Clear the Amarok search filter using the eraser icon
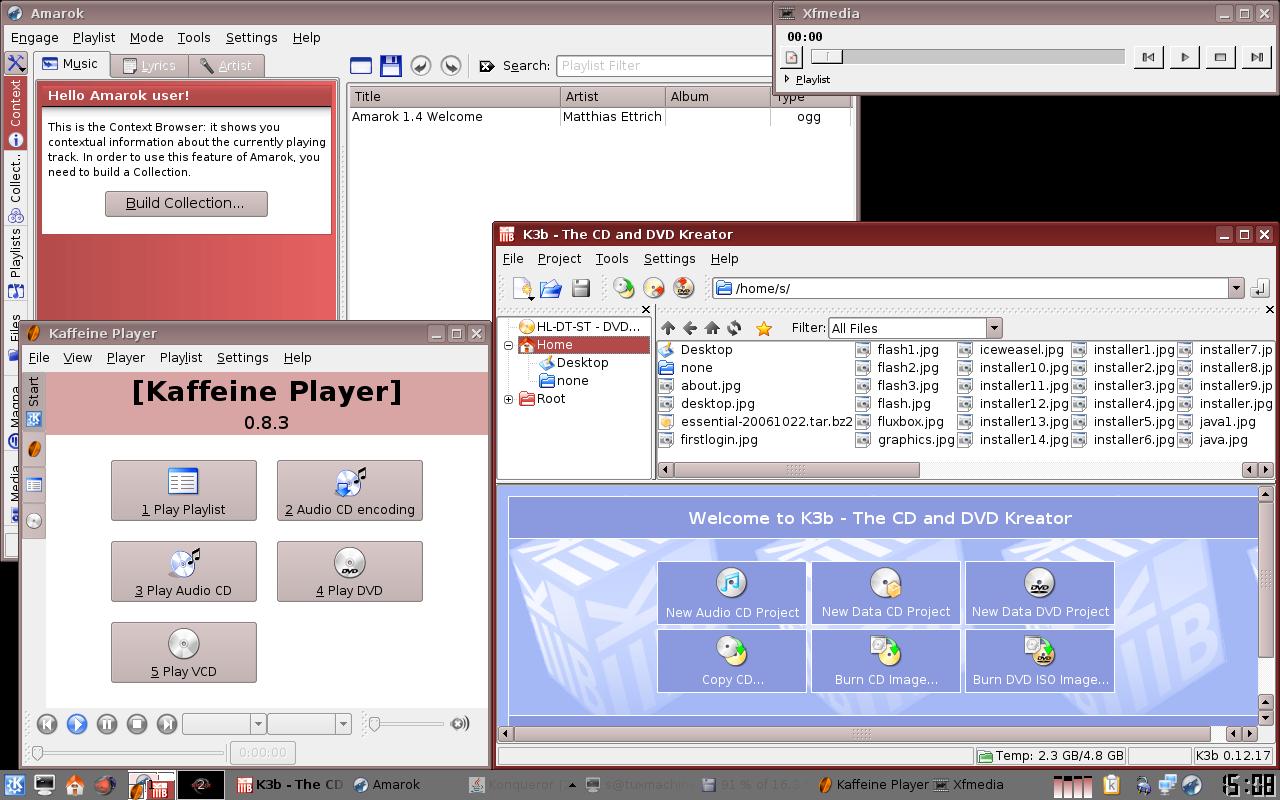The width and height of the screenshot is (1280, 800). point(487,66)
